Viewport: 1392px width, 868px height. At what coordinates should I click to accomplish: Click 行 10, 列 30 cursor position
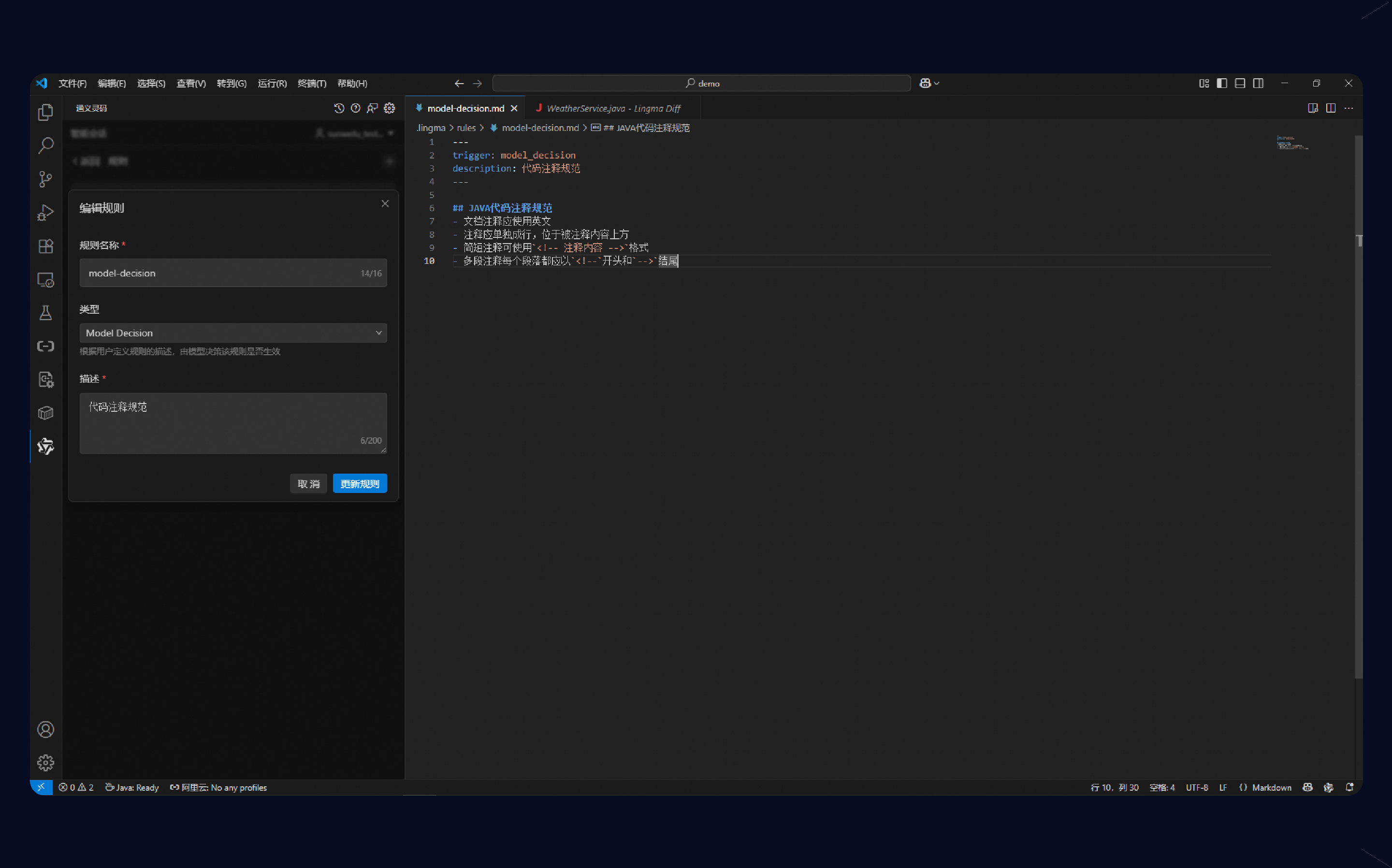(1114, 788)
